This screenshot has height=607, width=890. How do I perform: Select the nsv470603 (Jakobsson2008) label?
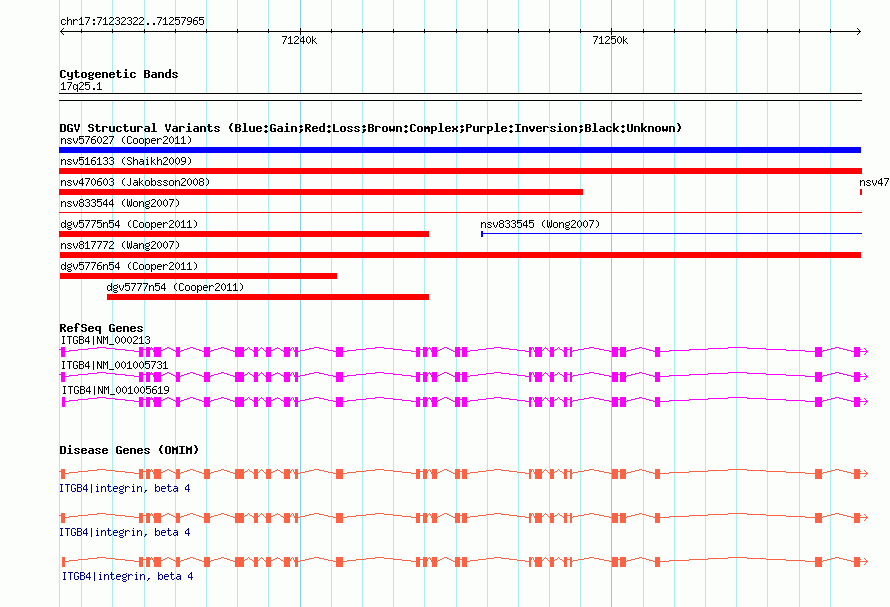tap(135, 182)
